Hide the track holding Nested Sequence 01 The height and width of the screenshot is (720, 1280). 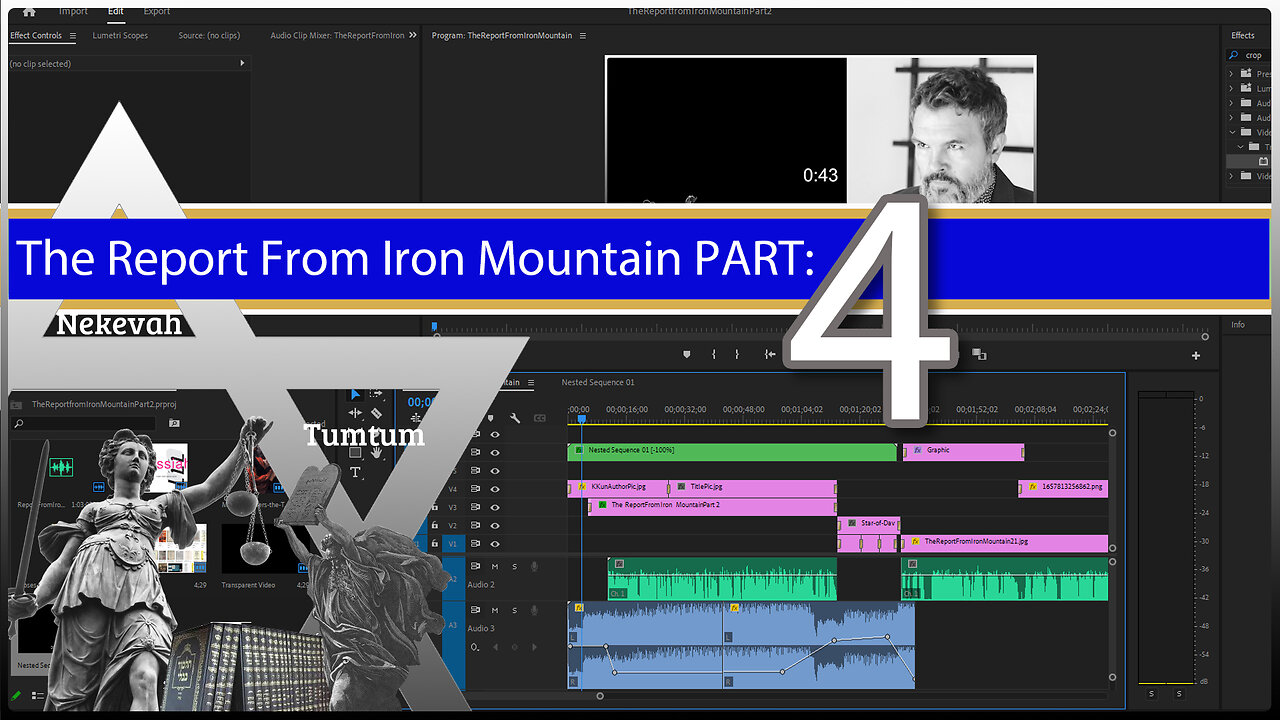click(494, 452)
